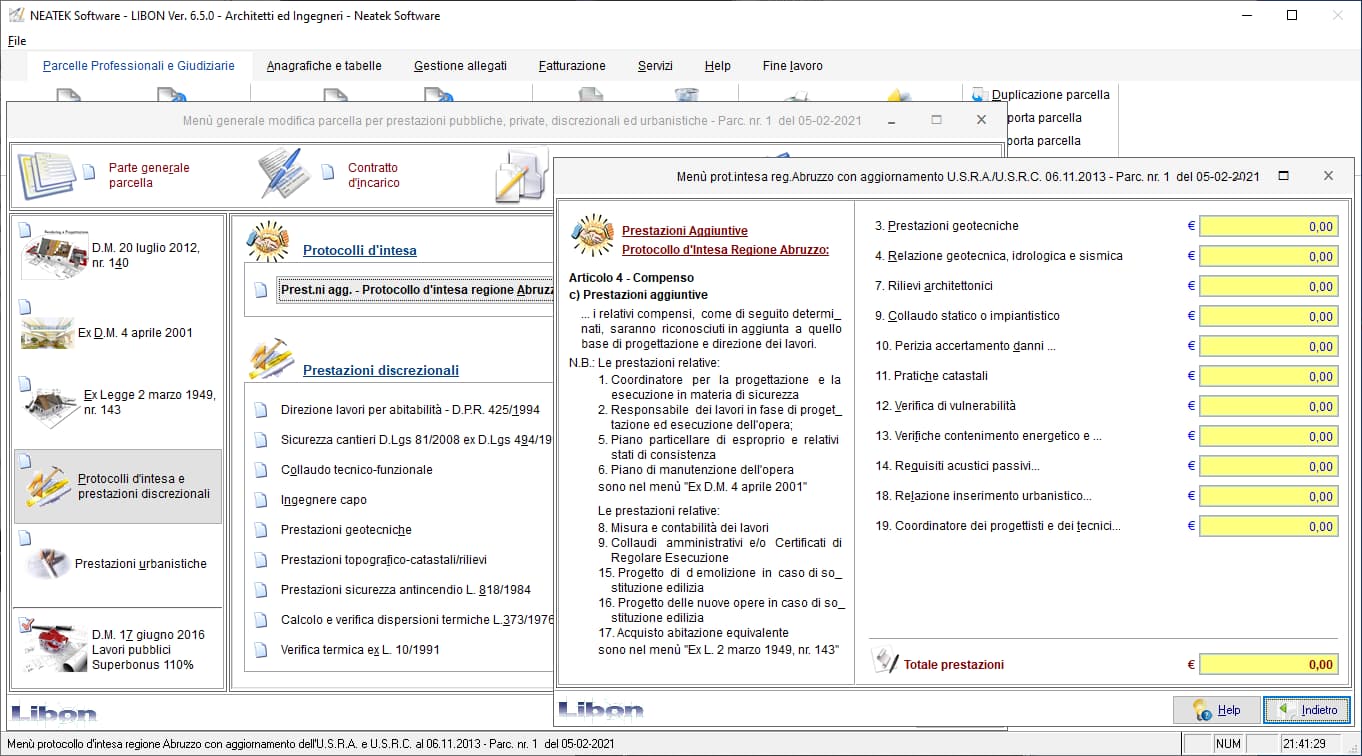Click 18. Relazione inserimento urbanistico field
Image resolution: width=1362 pixels, height=756 pixels.
(1268, 497)
